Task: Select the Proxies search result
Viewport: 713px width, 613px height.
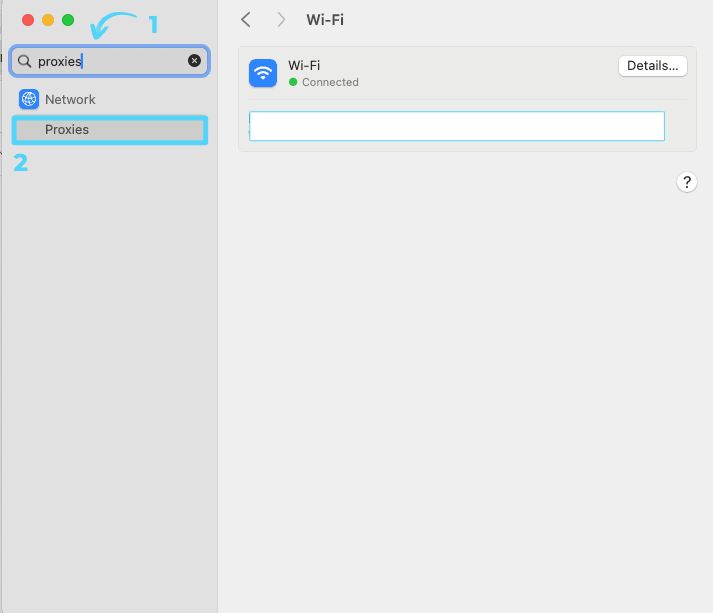Action: tap(110, 130)
